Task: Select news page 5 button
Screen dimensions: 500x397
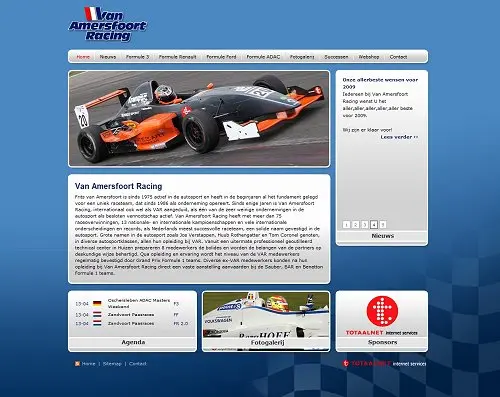Action: 383,225
